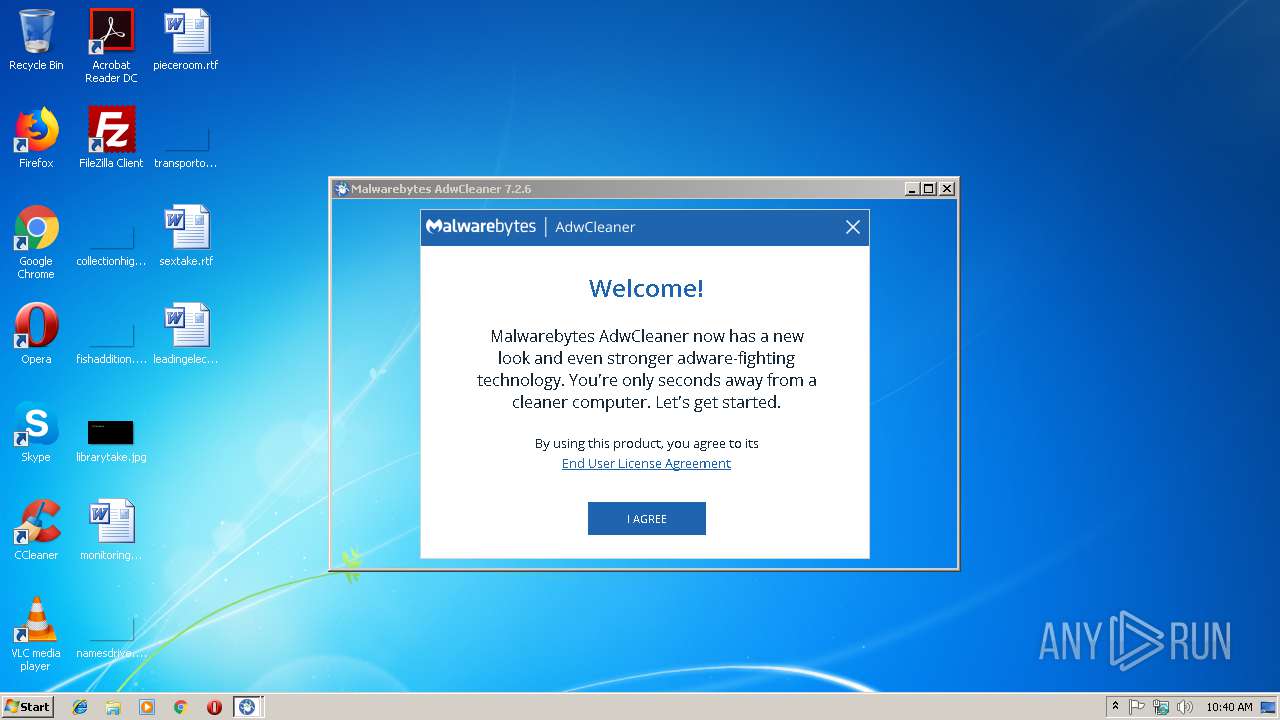The width and height of the screenshot is (1280, 720).
Task: Open the network status tray icon
Action: (1161, 706)
